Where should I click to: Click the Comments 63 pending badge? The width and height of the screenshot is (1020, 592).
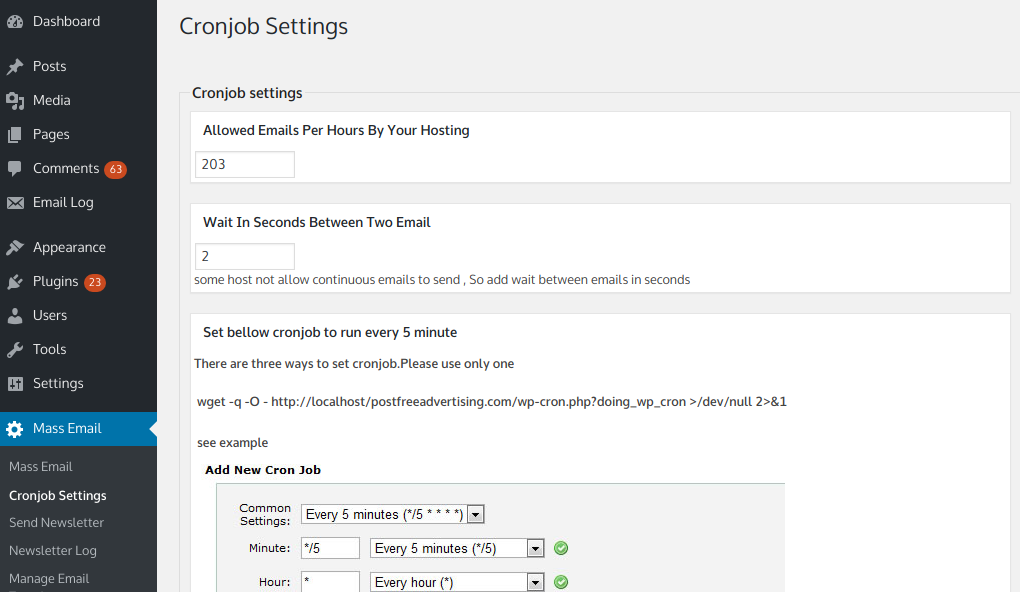coord(116,169)
